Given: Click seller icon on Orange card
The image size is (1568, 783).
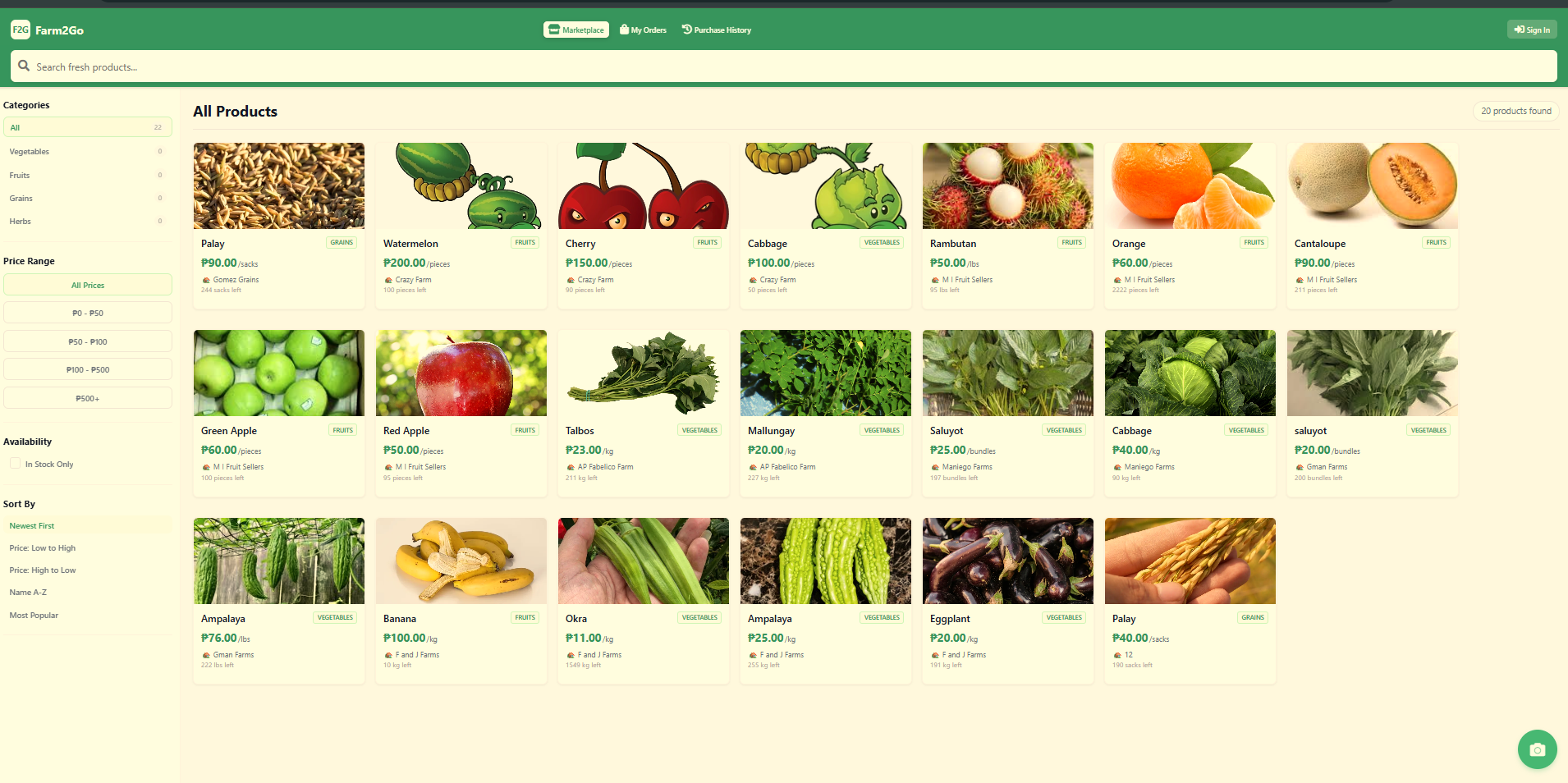Looking at the screenshot, I should pos(1117,280).
